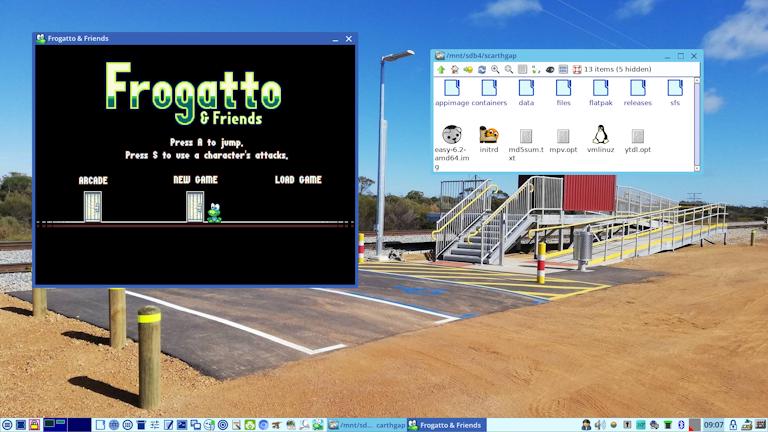
Task: Click volume speaker icon in tray
Action: pyautogui.click(x=600, y=425)
